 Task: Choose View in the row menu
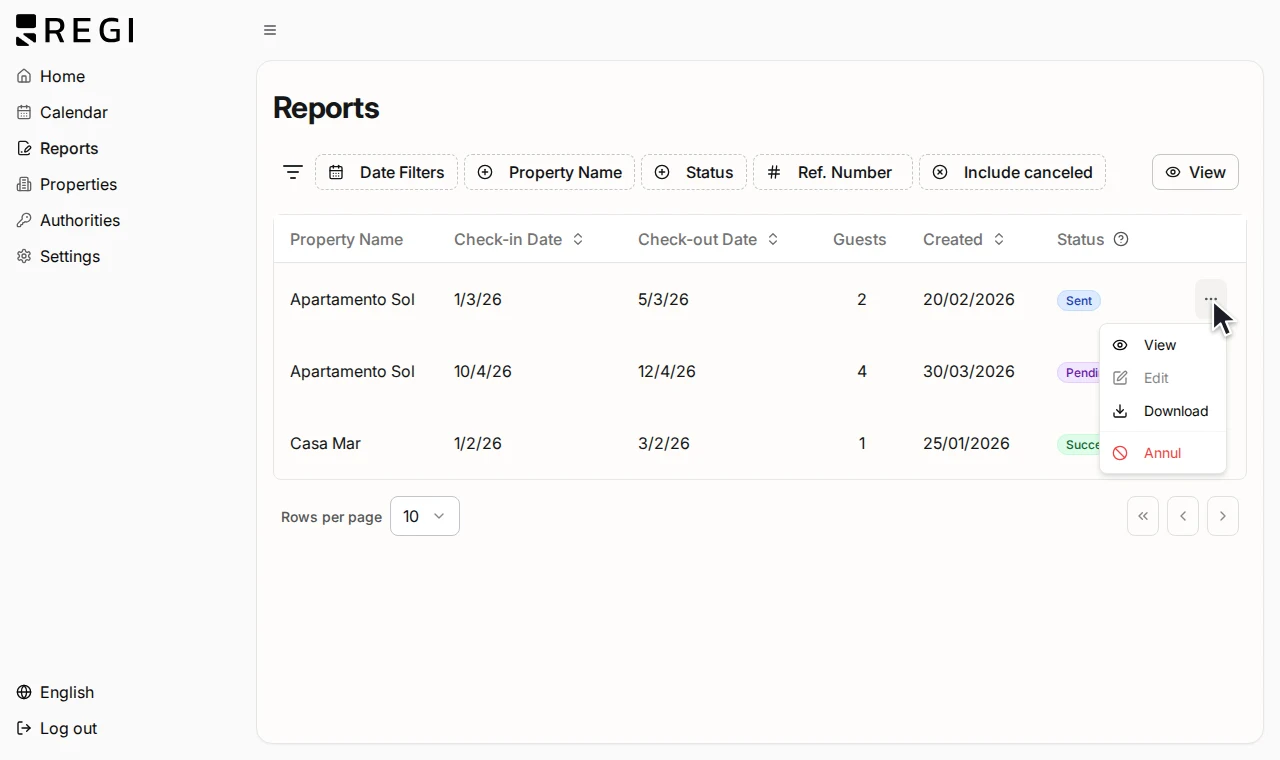(x=1163, y=345)
